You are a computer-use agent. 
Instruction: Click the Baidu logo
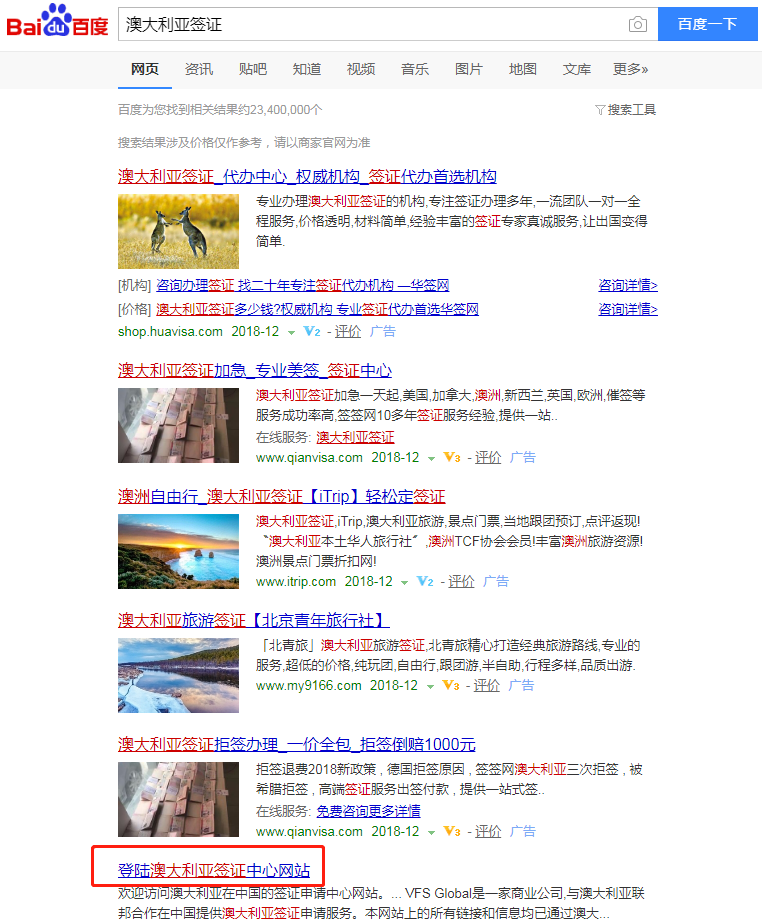[57, 21]
